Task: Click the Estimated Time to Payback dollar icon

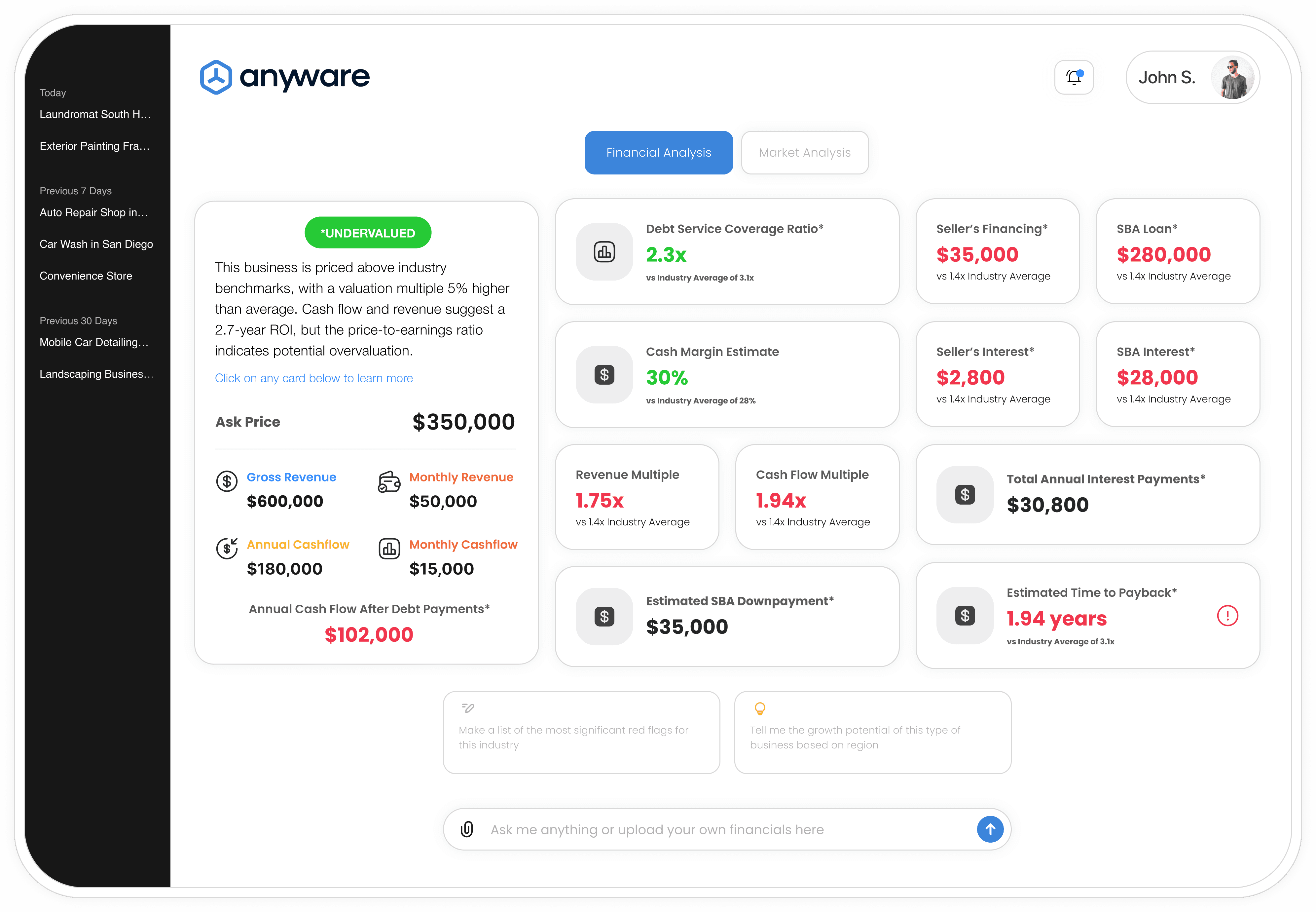Action: point(965,615)
